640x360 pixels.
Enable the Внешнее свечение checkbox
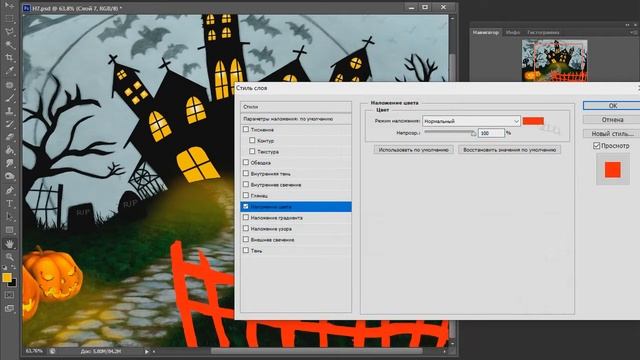[246, 240]
